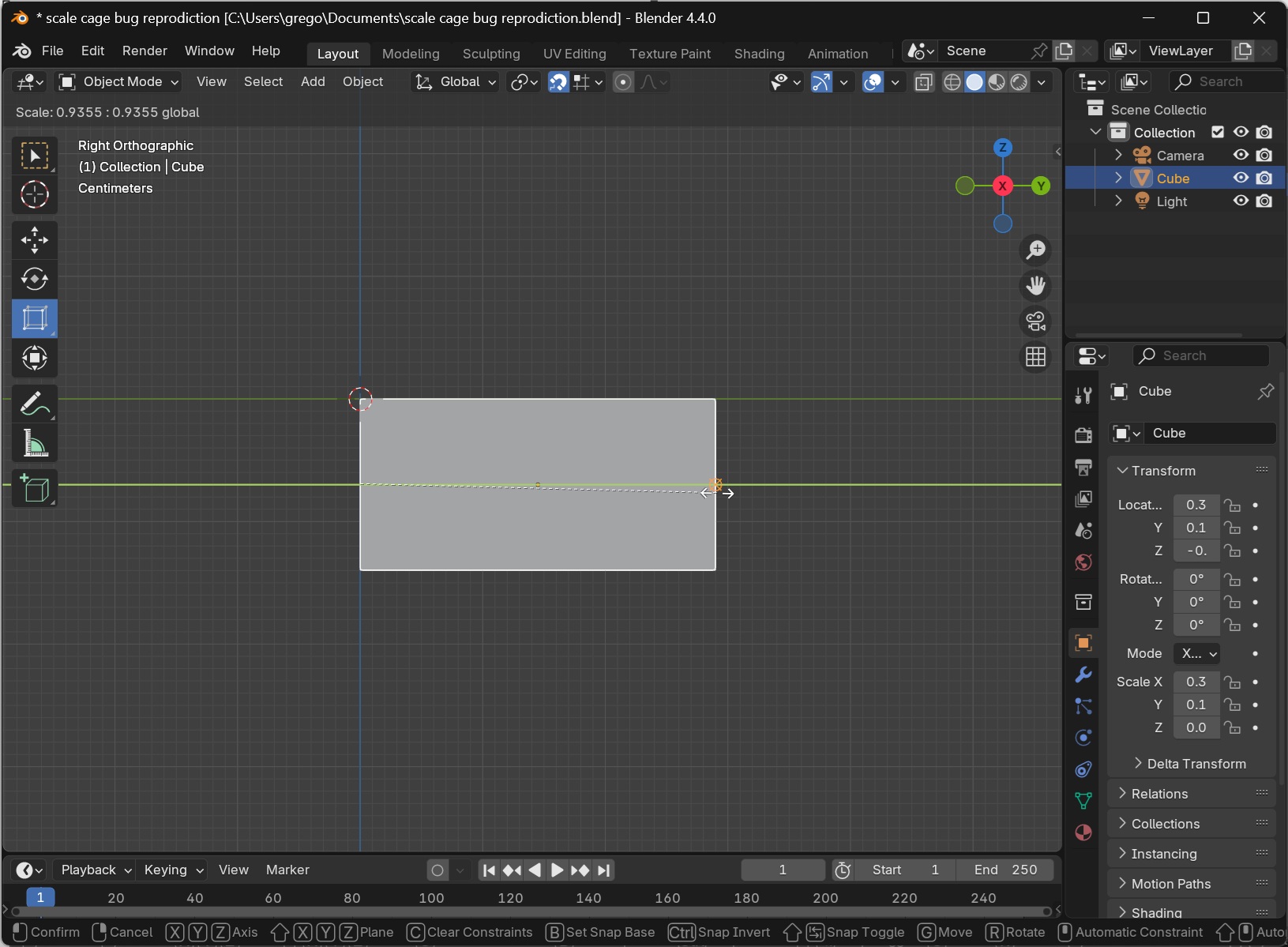This screenshot has width=1288, height=947.
Task: Hide Camera in viewport via eye icon
Action: click(x=1241, y=156)
